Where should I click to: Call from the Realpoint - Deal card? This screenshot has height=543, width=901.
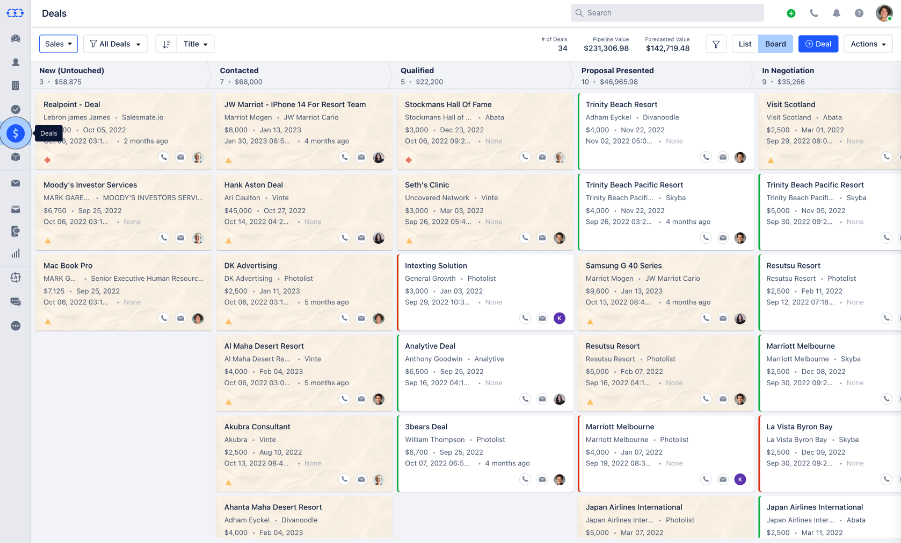tap(164, 157)
